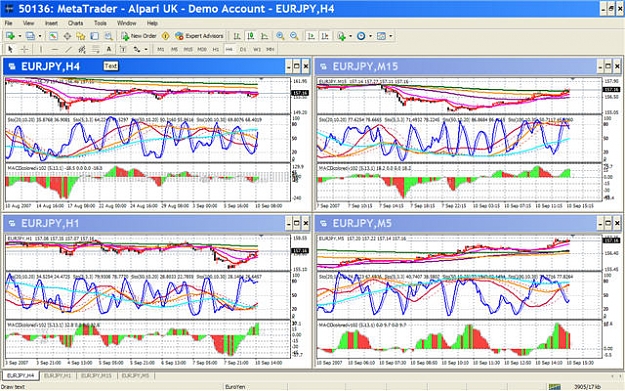Click the New Order button

[x=139, y=36]
